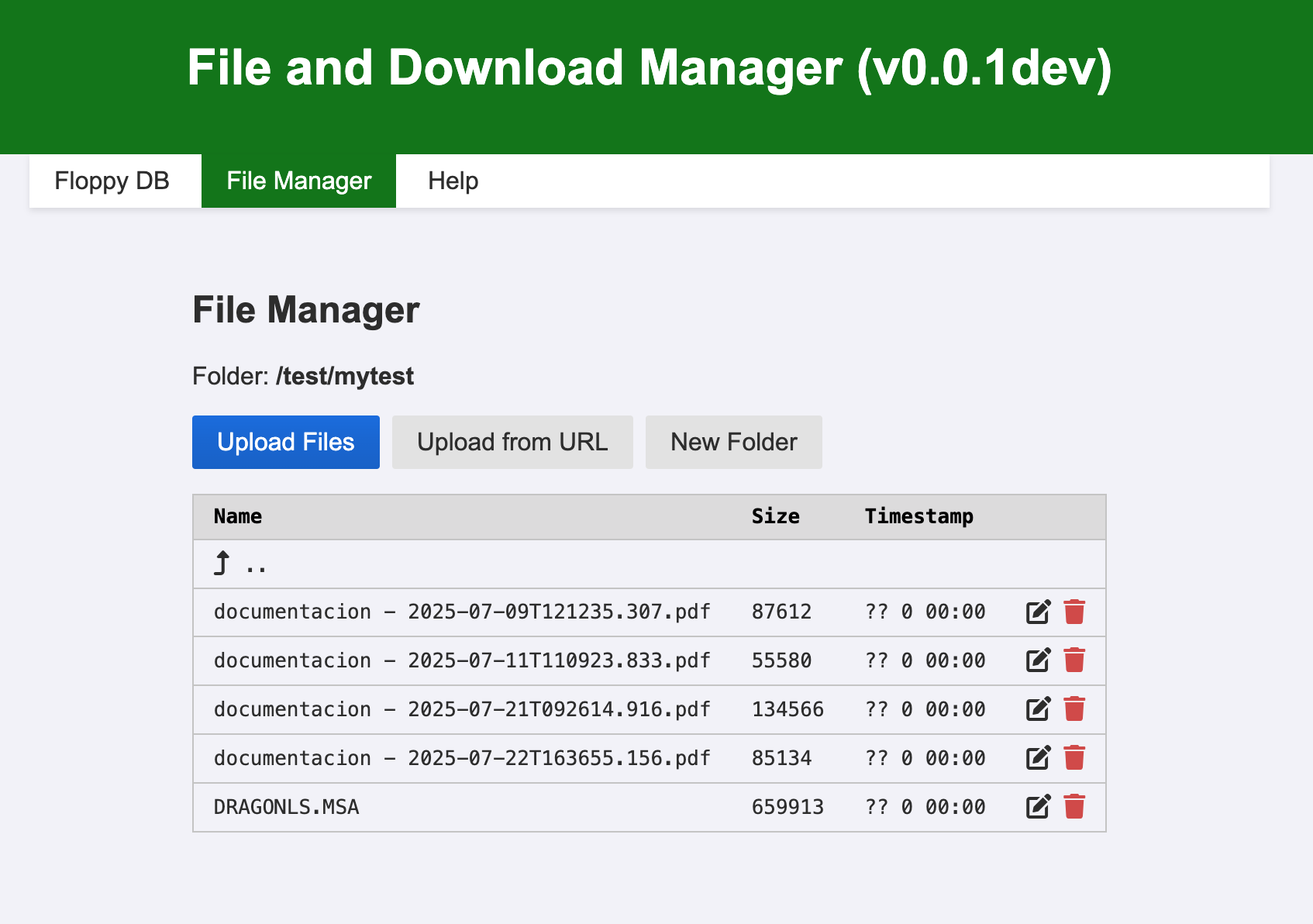Delete documentacion 2025-07-22T163655.156.pdf via trash icon
The height and width of the screenshot is (924, 1313).
(x=1074, y=758)
